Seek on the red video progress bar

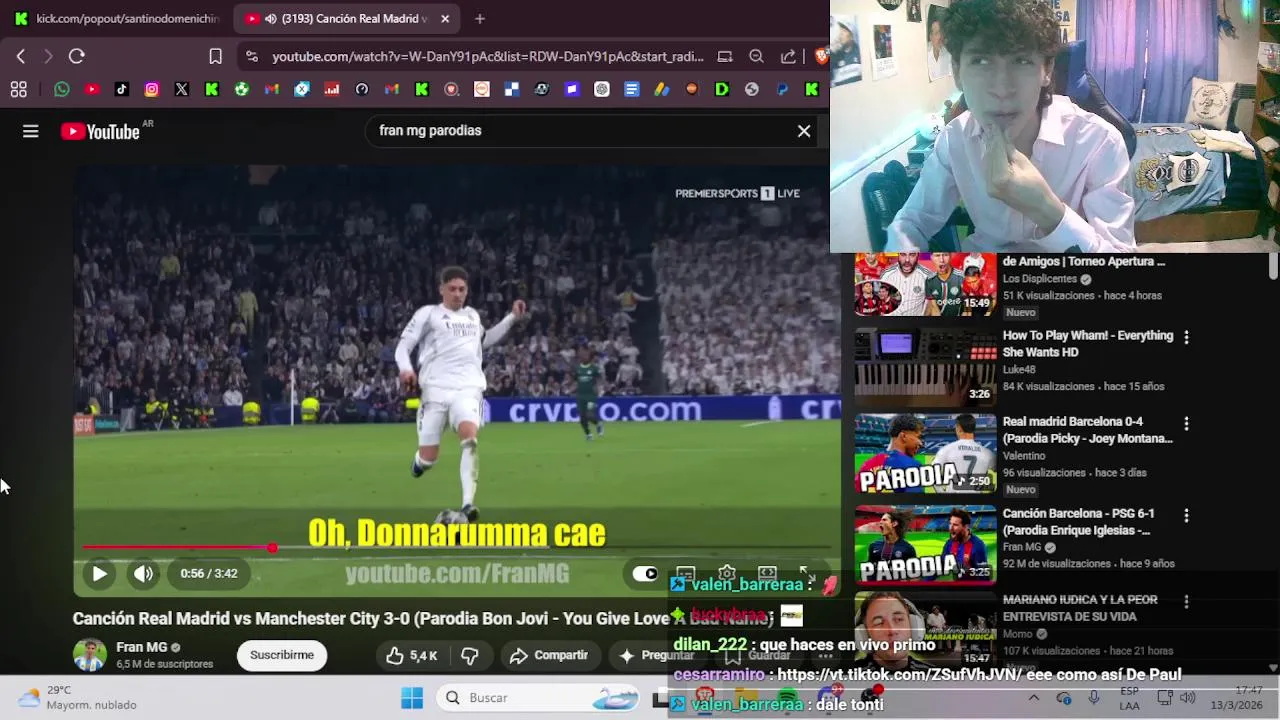456,548
